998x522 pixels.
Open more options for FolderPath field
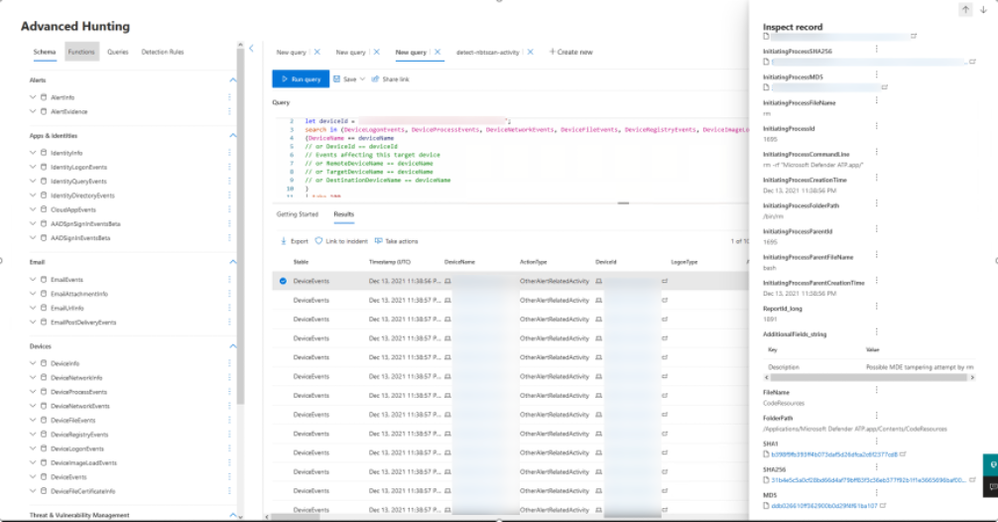click(876, 416)
